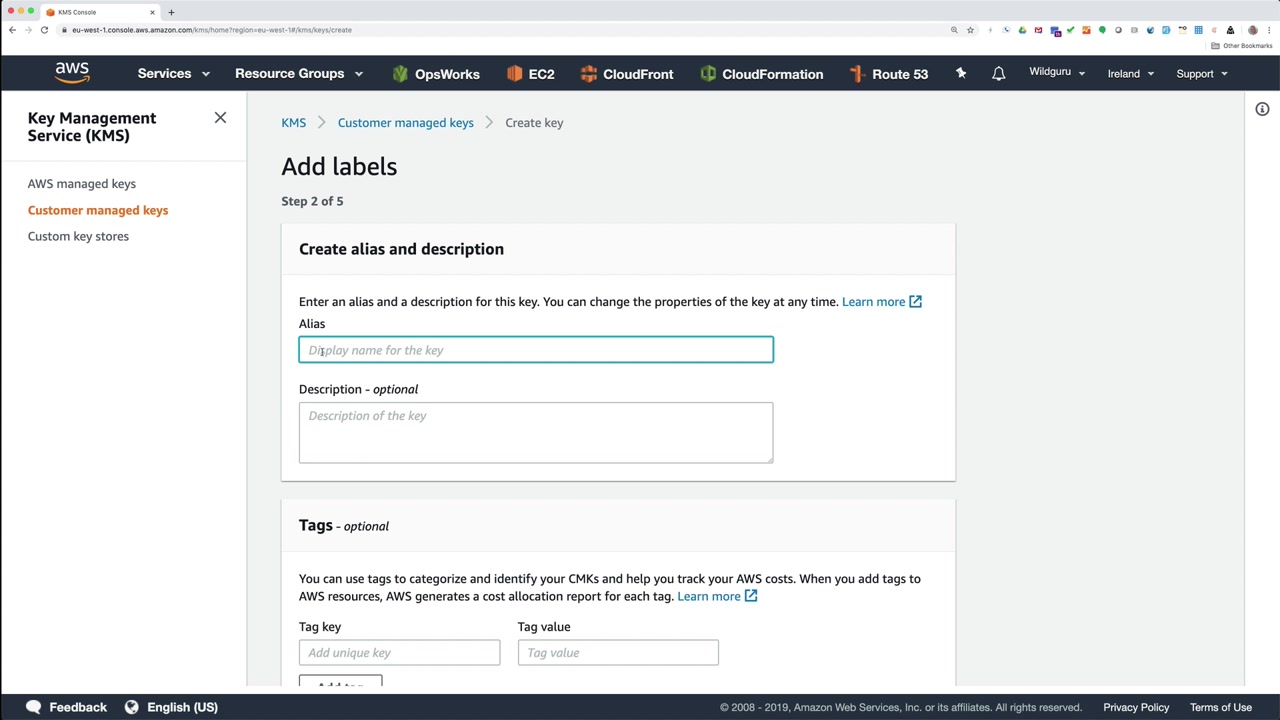Viewport: 1280px width, 720px height.
Task: Open the CloudFormation shortcut
Action: tap(761, 74)
